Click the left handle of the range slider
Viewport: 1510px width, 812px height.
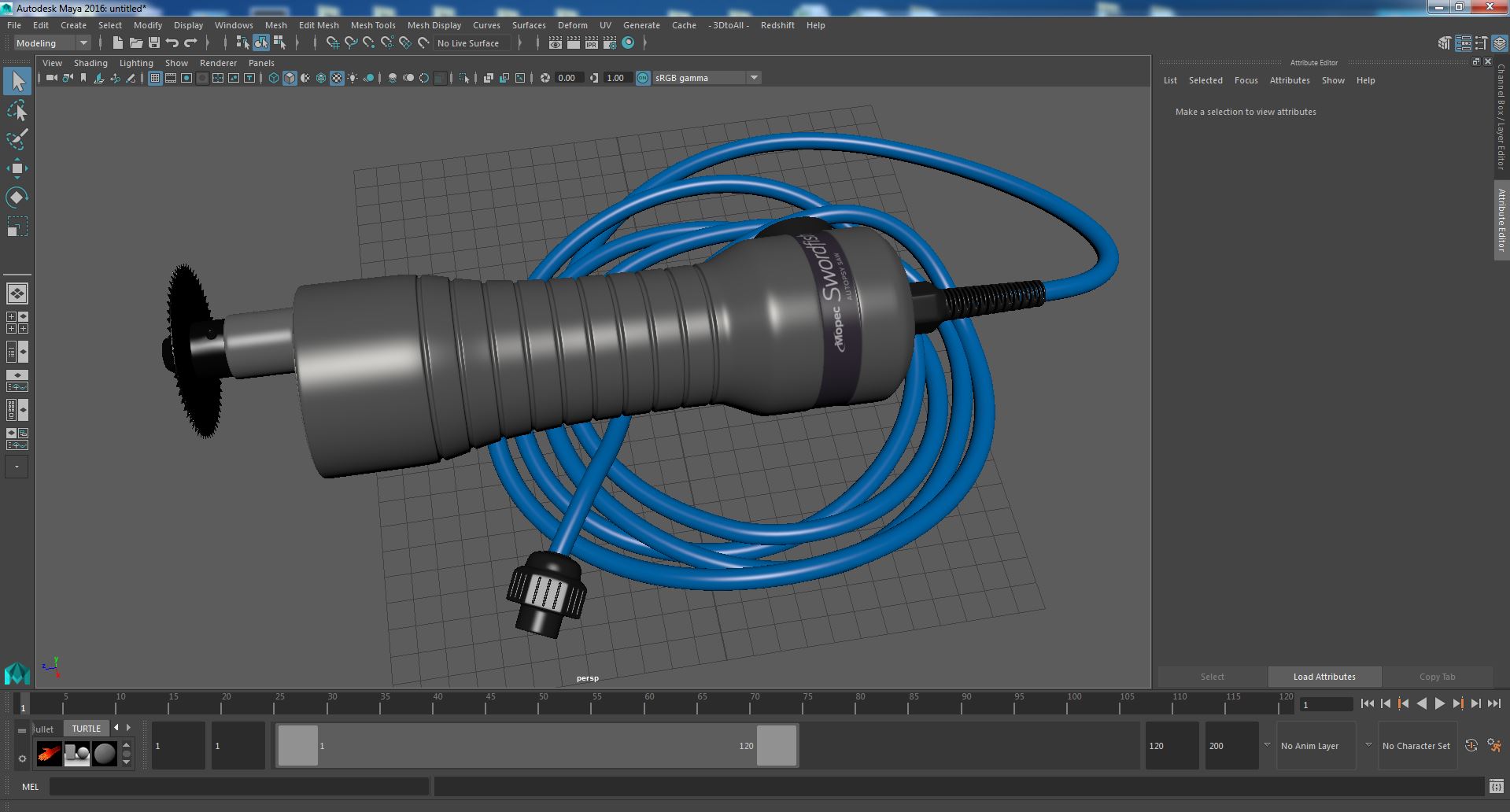coord(298,746)
